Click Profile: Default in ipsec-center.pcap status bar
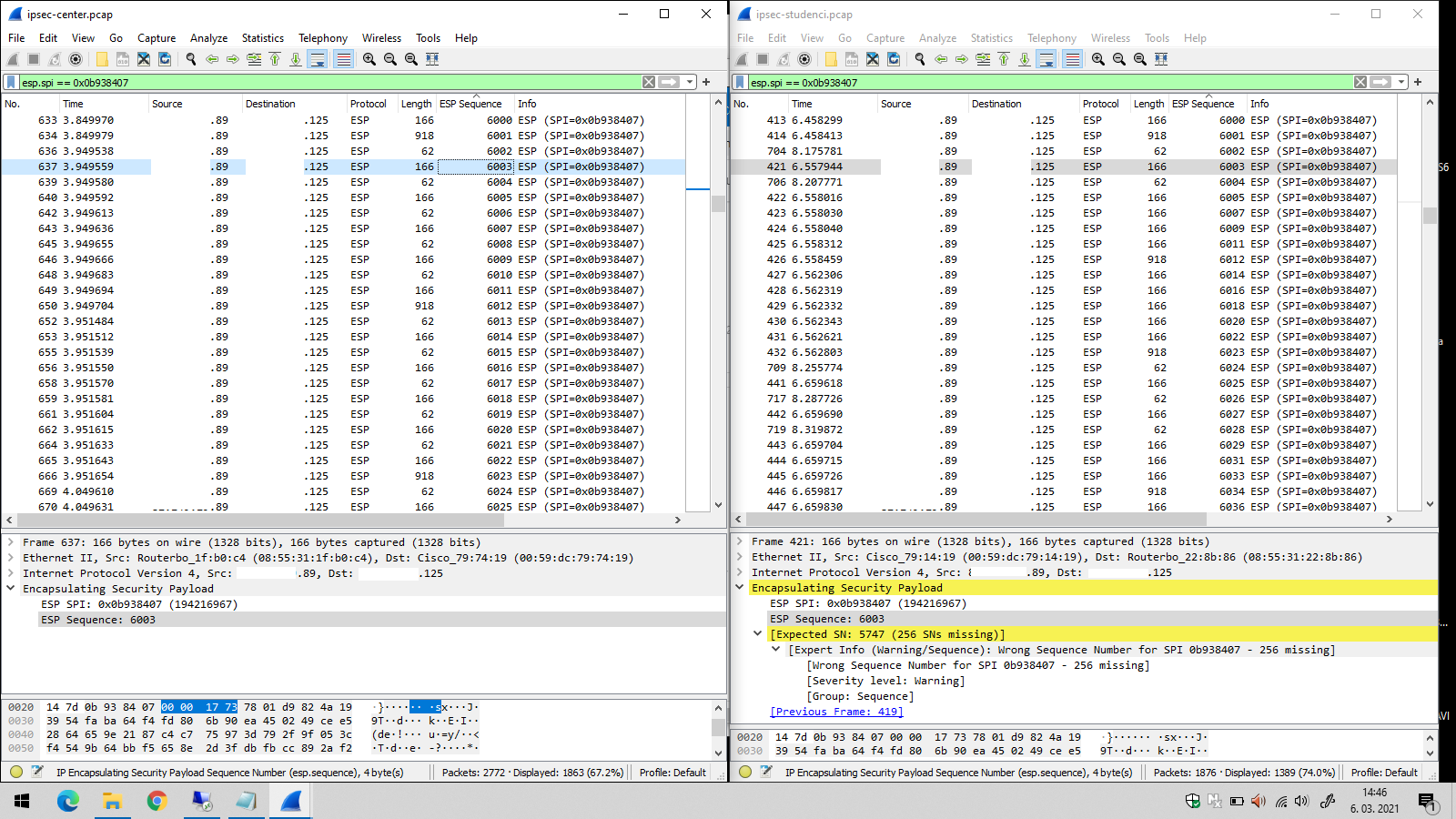 pos(672,773)
